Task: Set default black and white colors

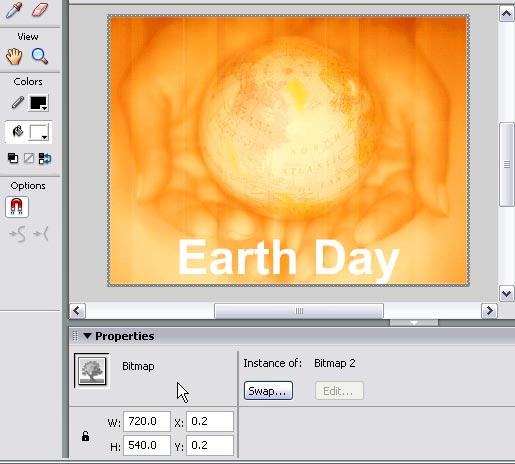Action: pyautogui.click(x=13, y=158)
